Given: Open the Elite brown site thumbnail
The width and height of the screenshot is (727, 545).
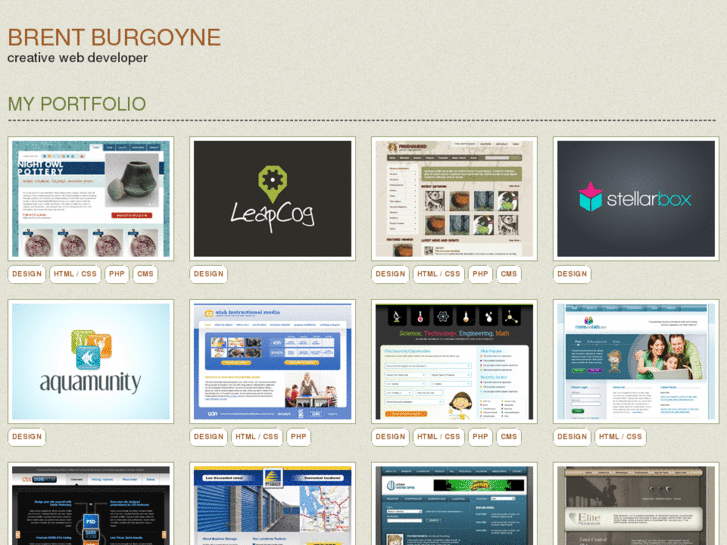Looking at the screenshot, I should pyautogui.click(x=636, y=504).
